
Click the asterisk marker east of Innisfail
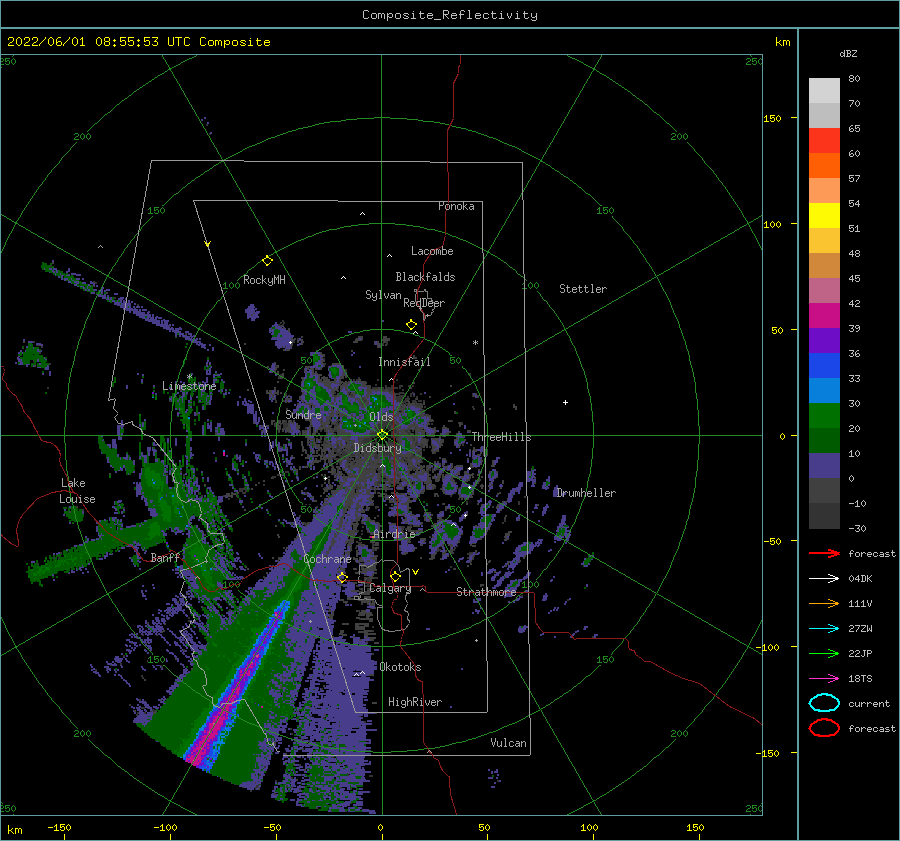click(x=475, y=343)
